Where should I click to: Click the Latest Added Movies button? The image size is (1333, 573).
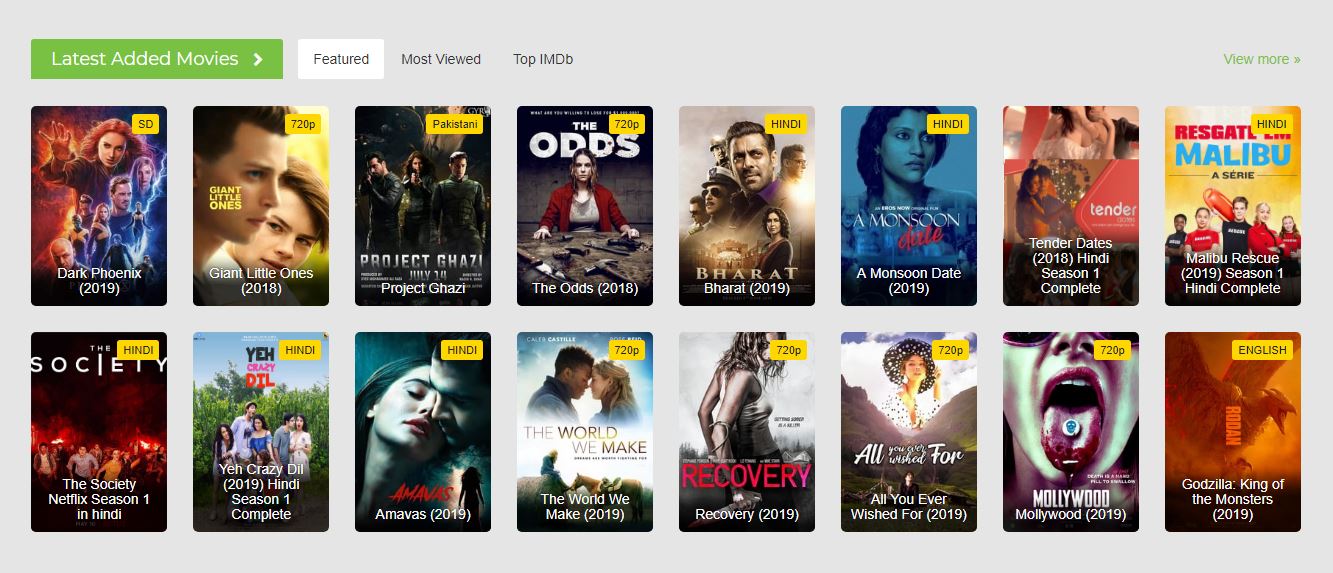tap(157, 59)
